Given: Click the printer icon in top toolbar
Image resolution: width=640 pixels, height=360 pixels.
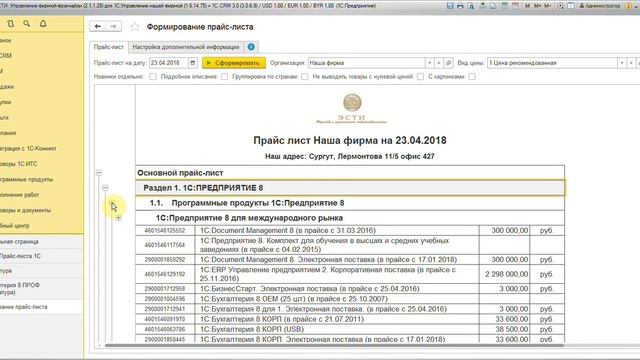Looking at the screenshot, I should [x=460, y=6].
